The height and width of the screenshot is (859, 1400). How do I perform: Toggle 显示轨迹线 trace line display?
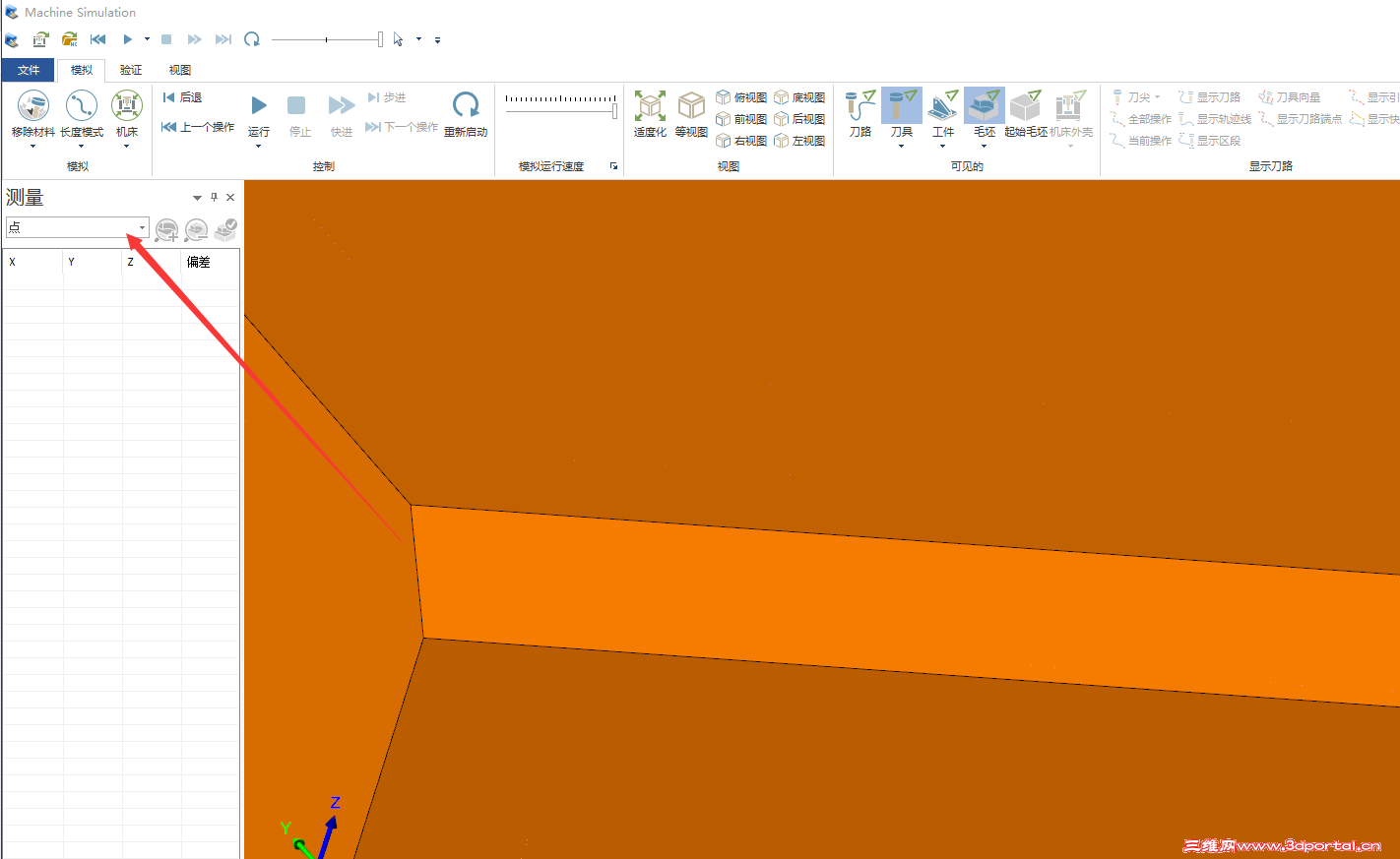1215,119
